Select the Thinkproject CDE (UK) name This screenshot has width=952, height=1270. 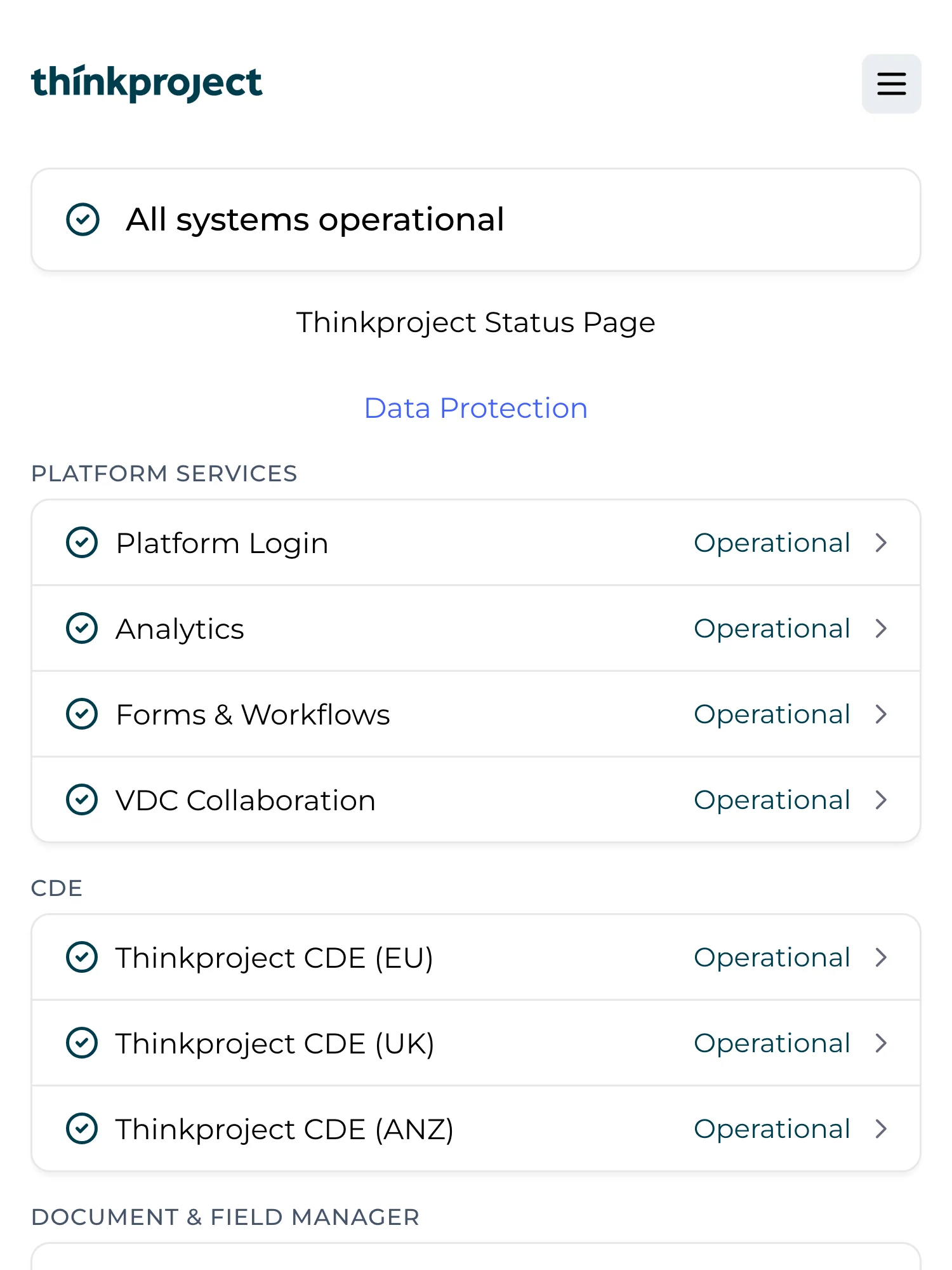coord(275,1044)
